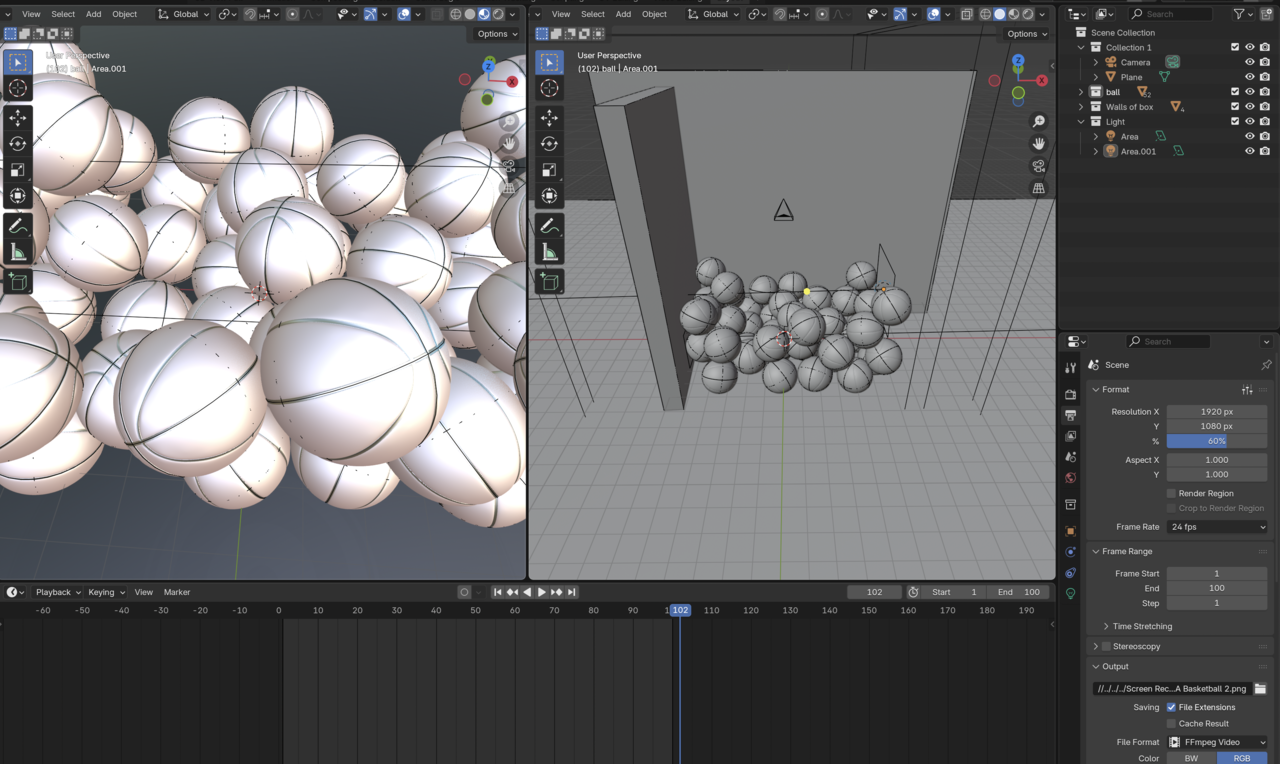The image size is (1280, 764).
Task: Expand the Time Stretching panel
Action: pos(1142,626)
